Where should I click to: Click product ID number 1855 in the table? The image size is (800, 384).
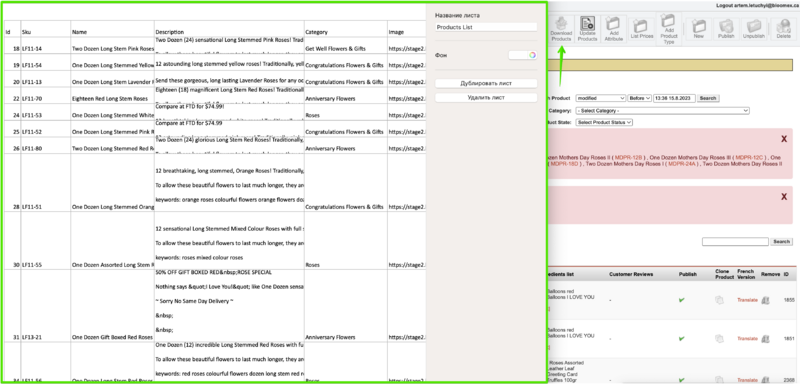(x=789, y=300)
